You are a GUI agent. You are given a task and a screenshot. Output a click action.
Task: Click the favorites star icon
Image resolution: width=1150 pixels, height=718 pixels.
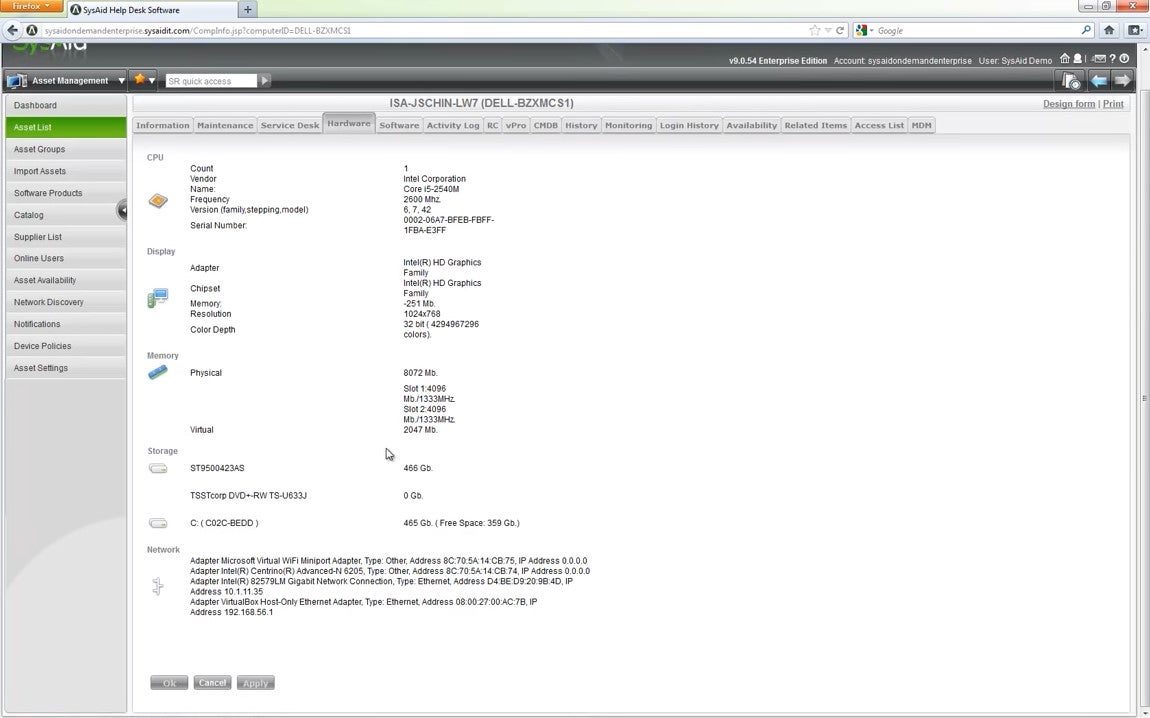(x=139, y=79)
